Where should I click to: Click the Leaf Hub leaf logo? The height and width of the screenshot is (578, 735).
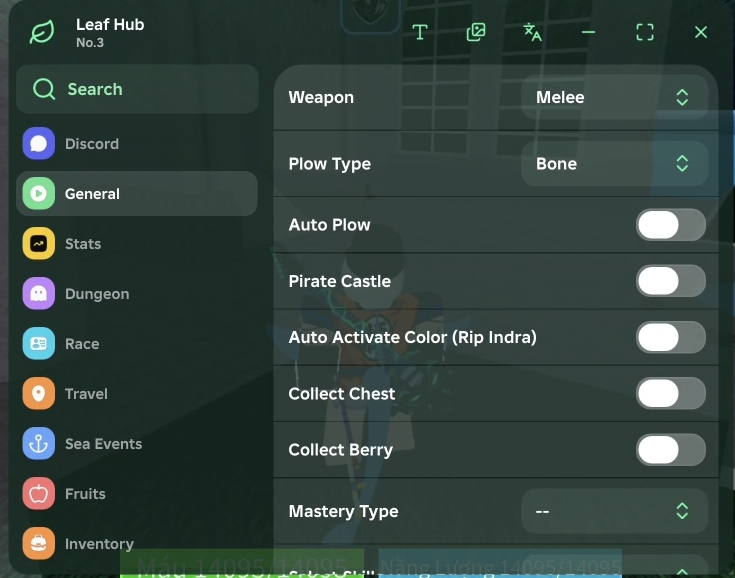[x=42, y=32]
